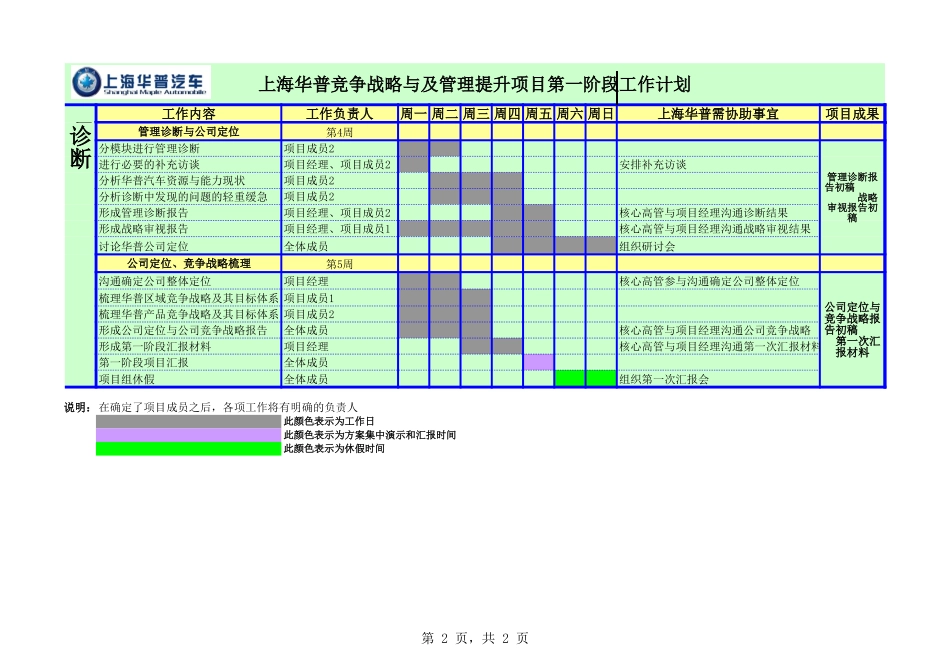The image size is (950, 672).
Task: Click the 周六 column header
Action: point(570,113)
